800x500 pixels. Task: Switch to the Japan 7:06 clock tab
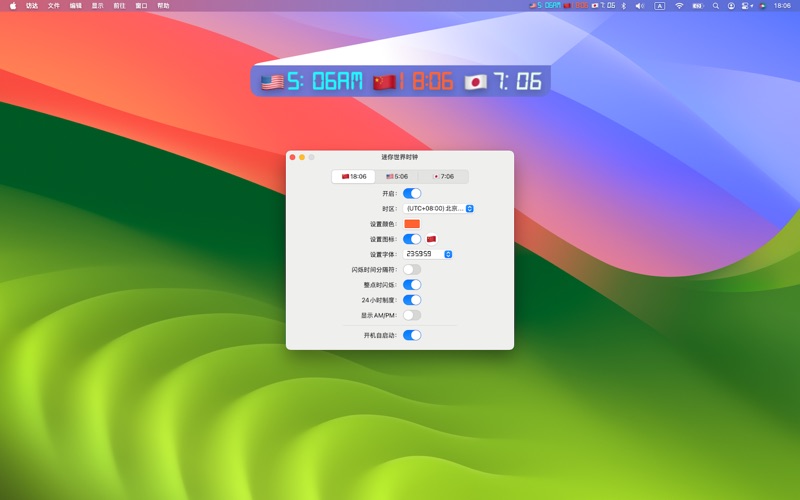(443, 177)
